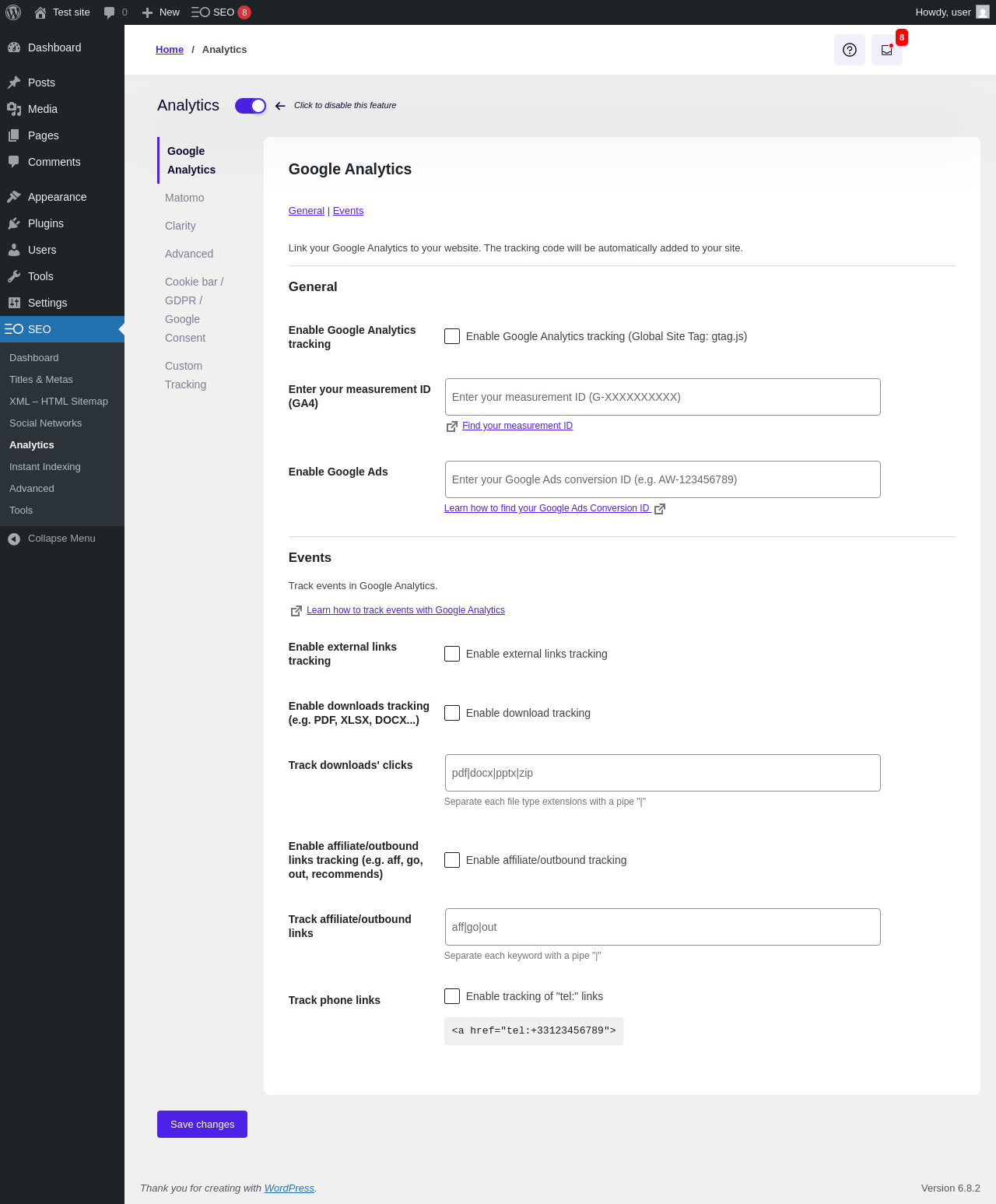This screenshot has height=1204, width=996.
Task: Focus the Google Ads conversion ID field
Action: click(x=663, y=479)
